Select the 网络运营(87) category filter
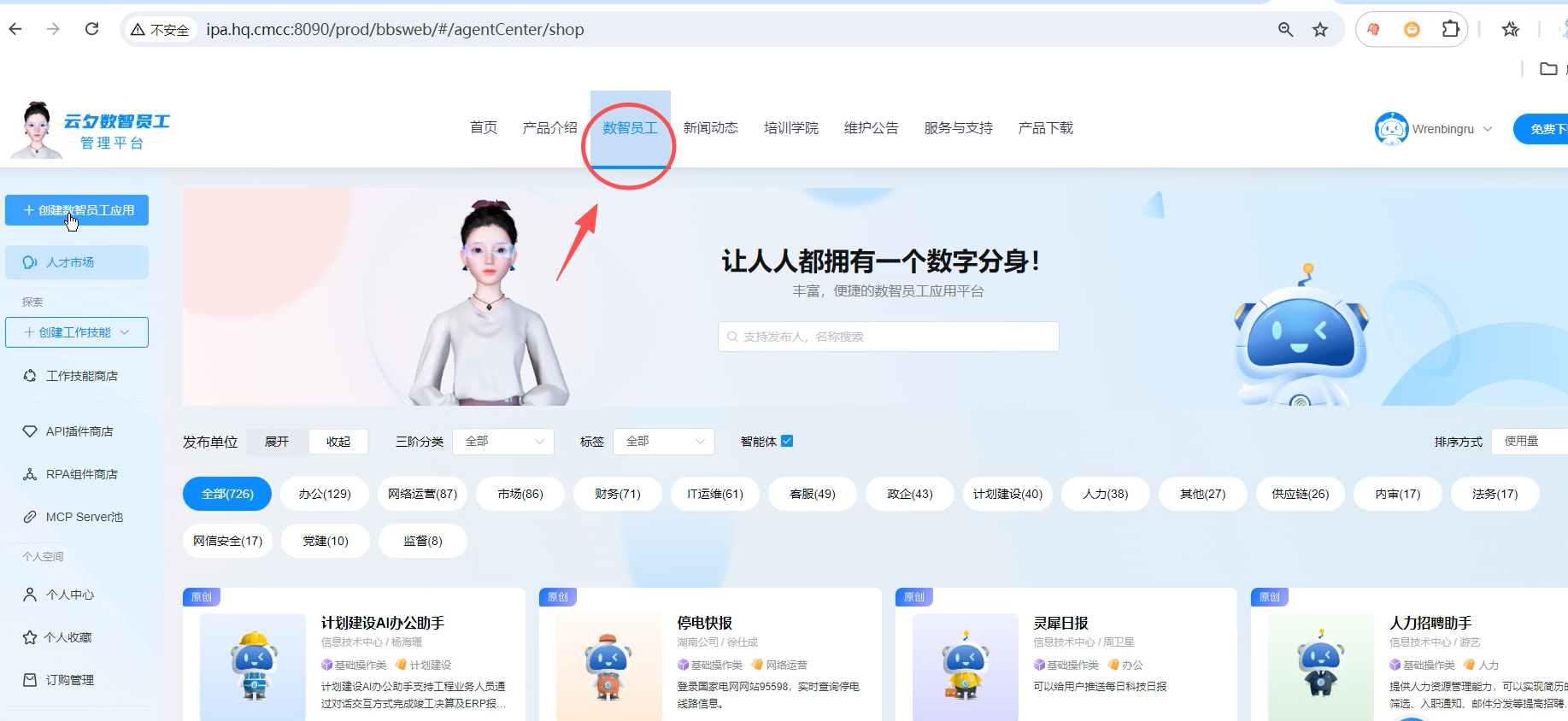Screen dimensions: 1568x721 click(422, 494)
